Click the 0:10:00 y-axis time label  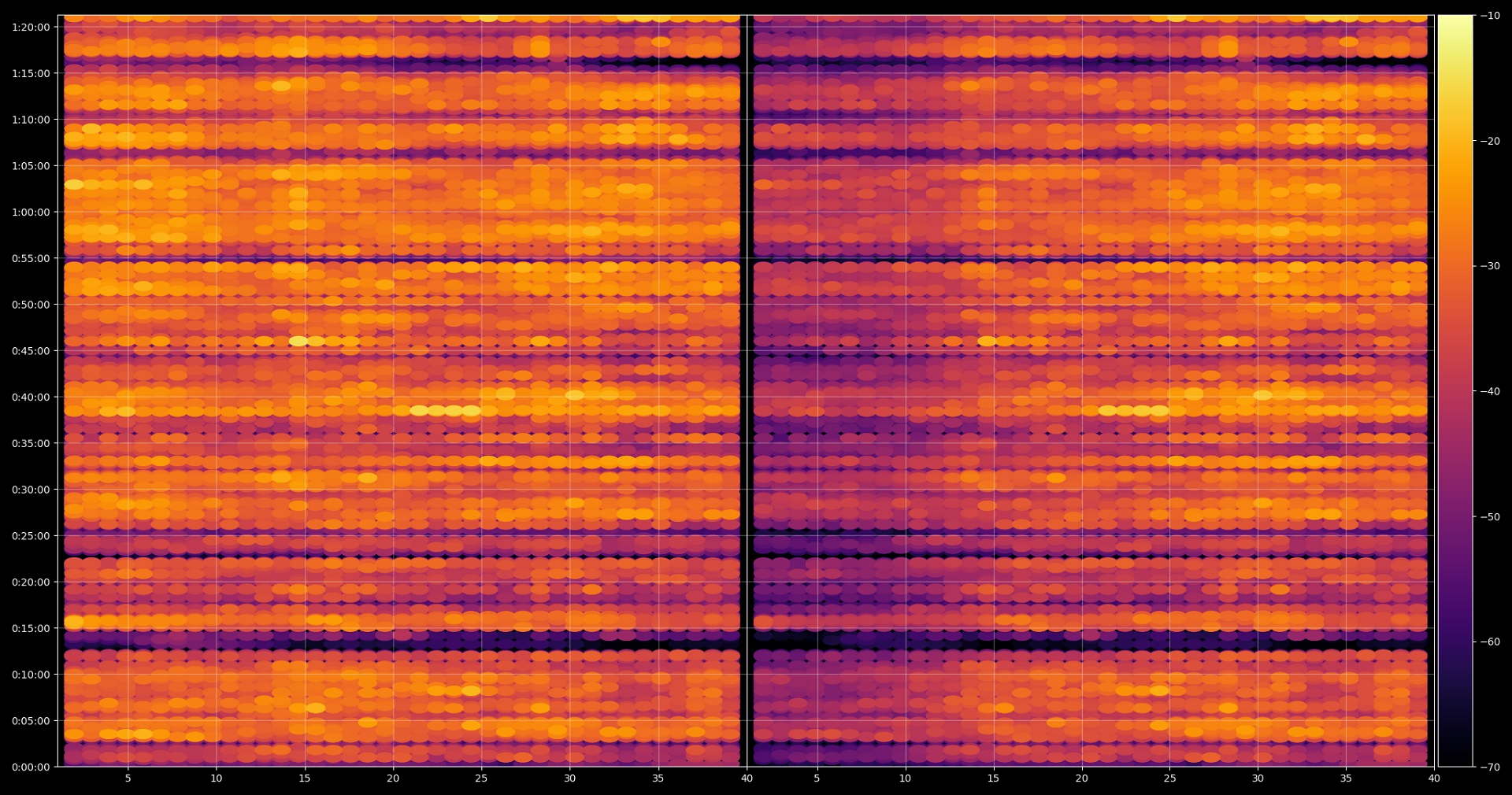pyautogui.click(x=31, y=675)
